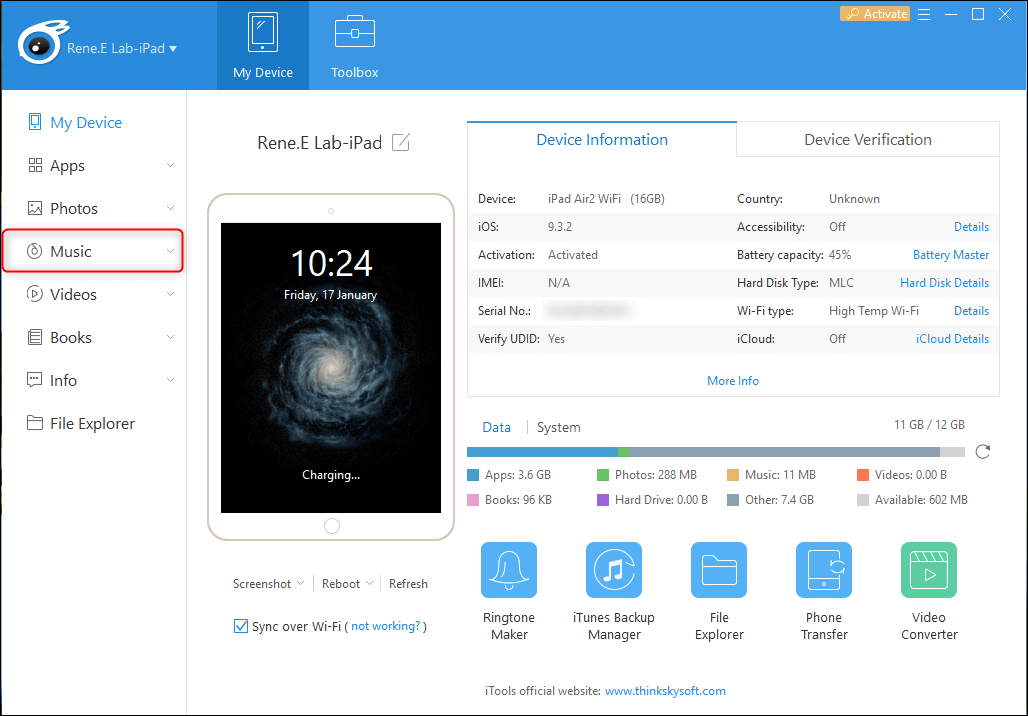Switch to the System storage tab
The image size is (1028, 716).
pos(558,427)
